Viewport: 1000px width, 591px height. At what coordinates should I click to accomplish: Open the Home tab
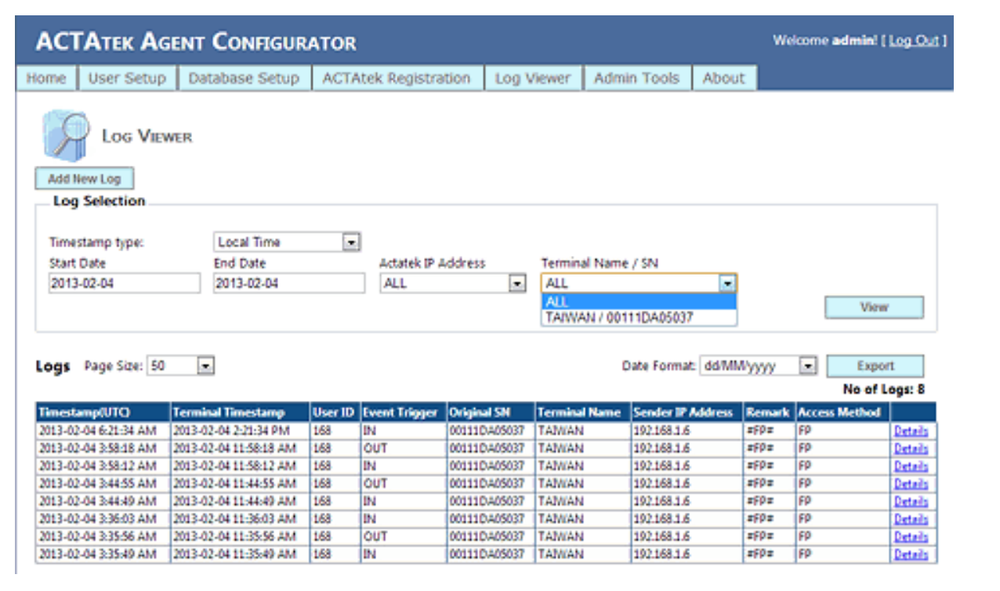tap(46, 78)
